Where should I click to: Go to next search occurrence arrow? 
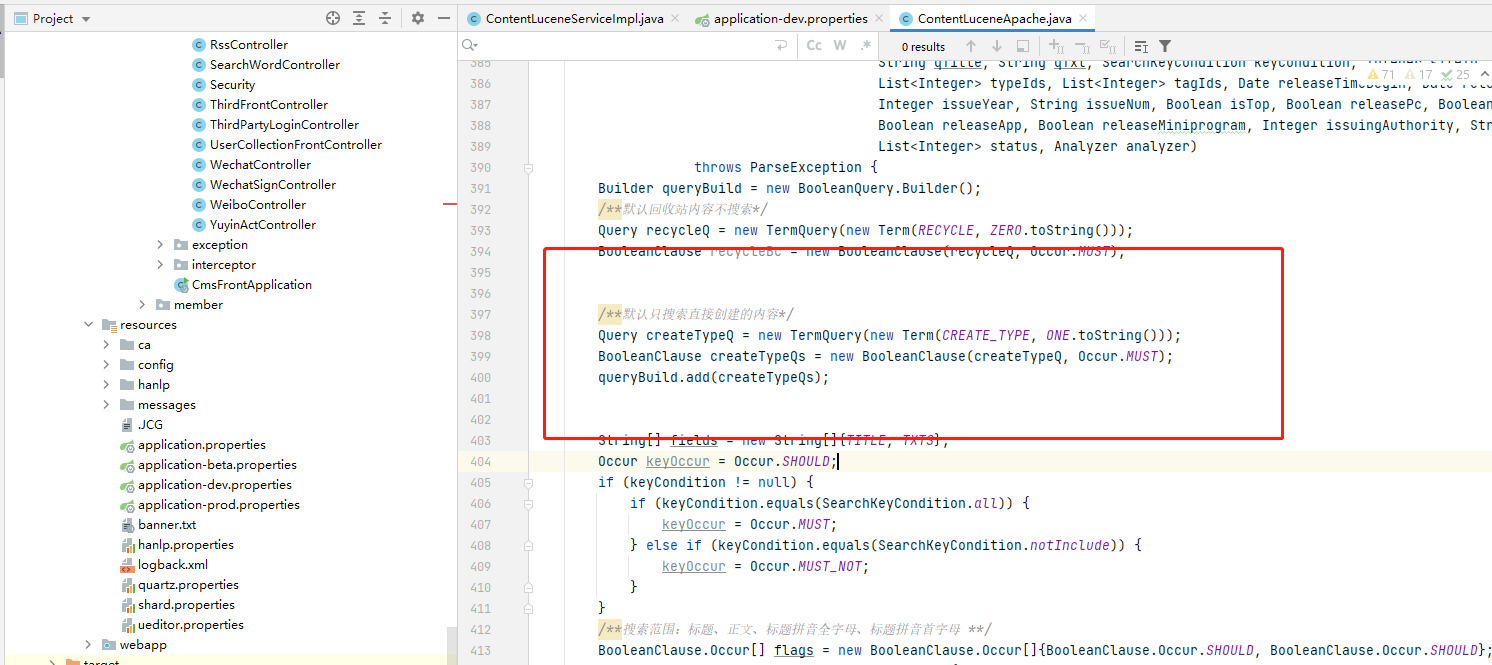tap(996, 46)
